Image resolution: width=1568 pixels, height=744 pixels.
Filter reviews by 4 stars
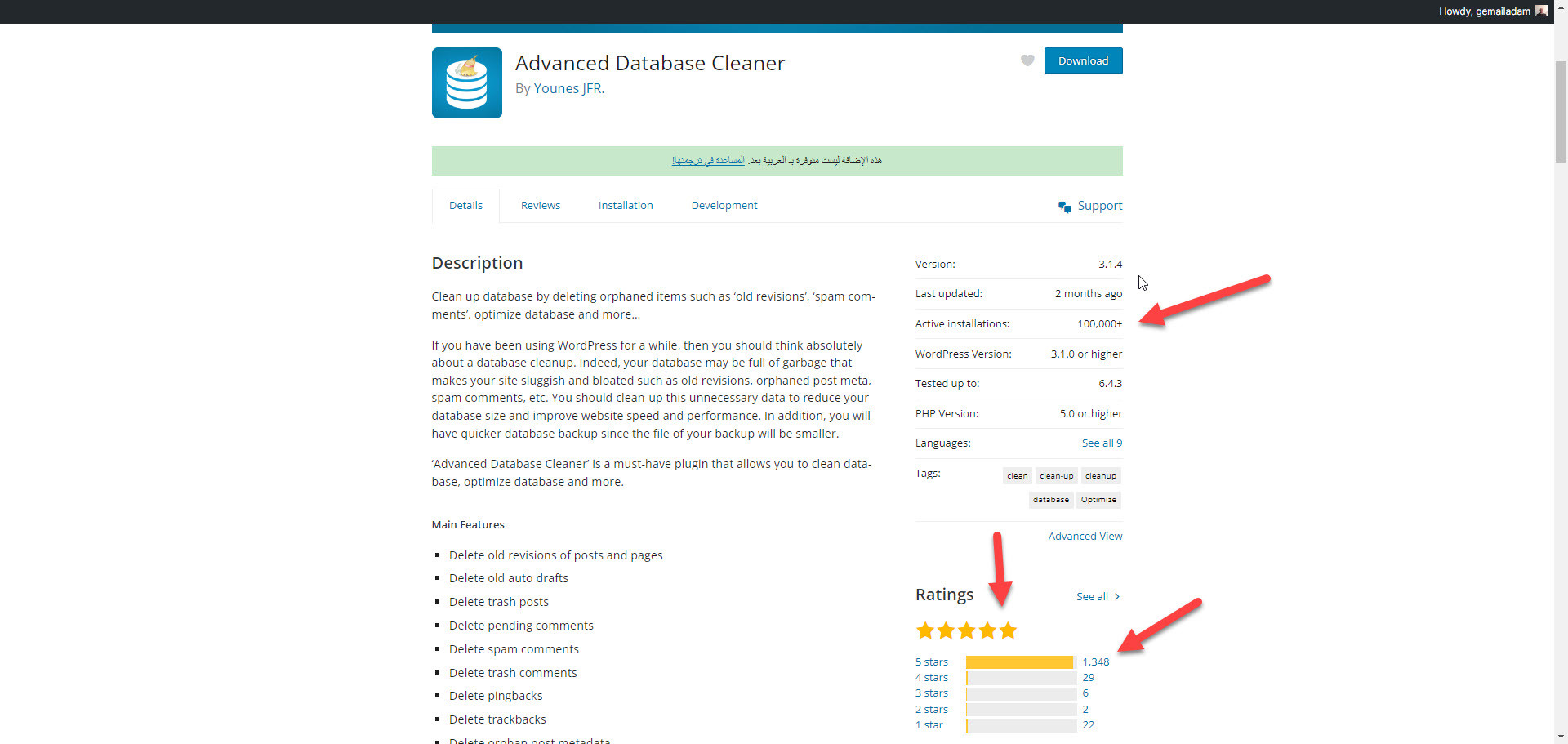click(932, 678)
